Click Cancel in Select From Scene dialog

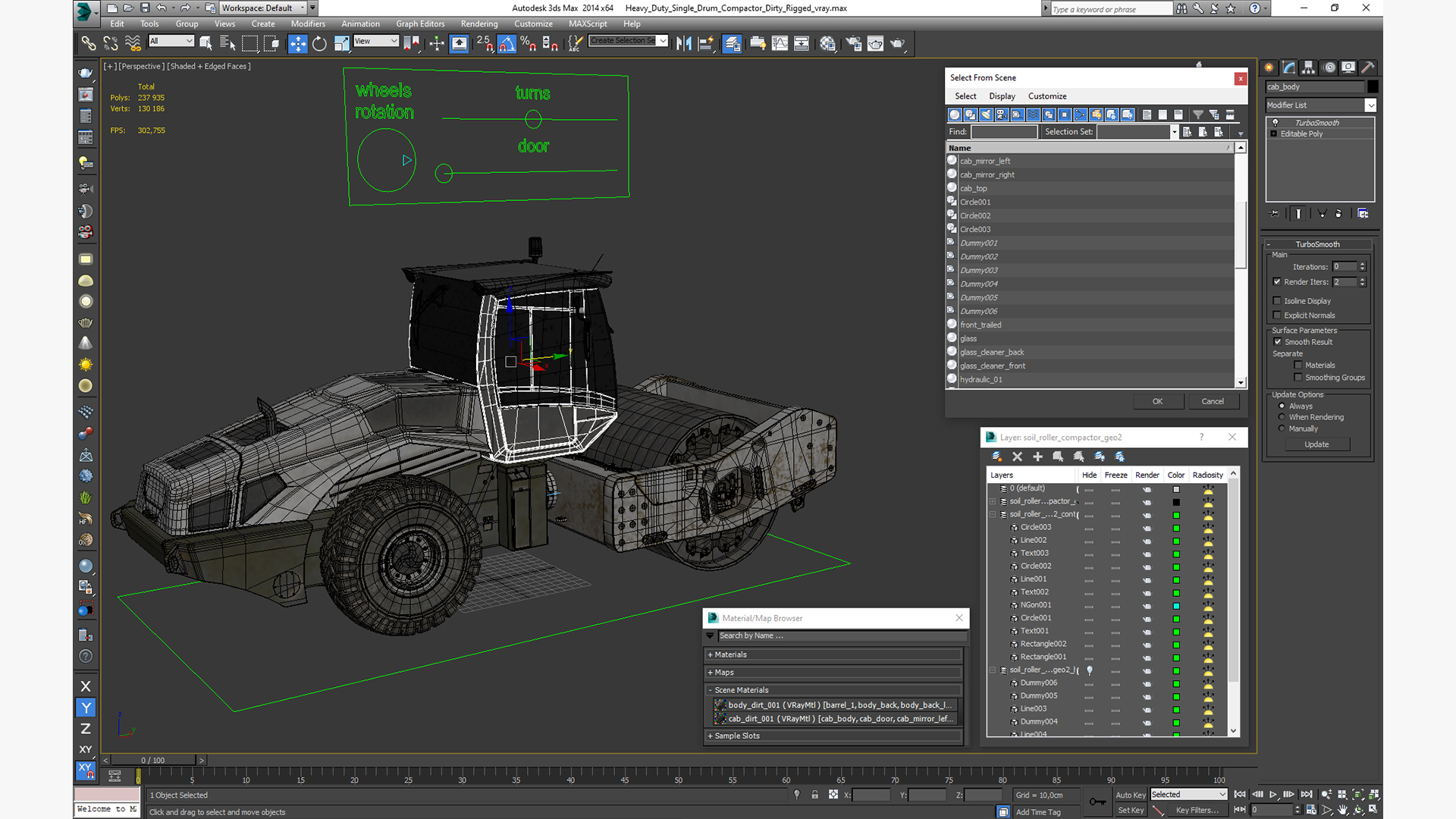coord(1213,402)
